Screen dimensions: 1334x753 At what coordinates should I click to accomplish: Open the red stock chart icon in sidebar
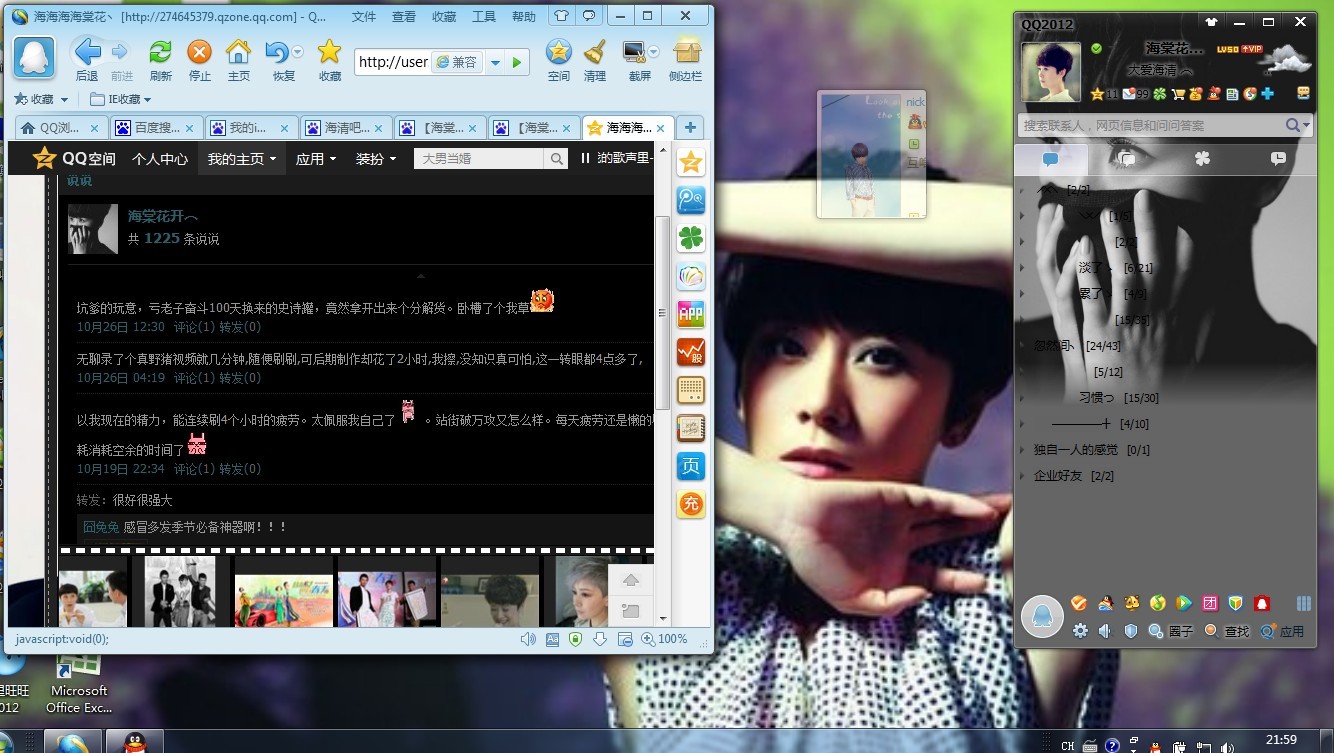(691, 352)
